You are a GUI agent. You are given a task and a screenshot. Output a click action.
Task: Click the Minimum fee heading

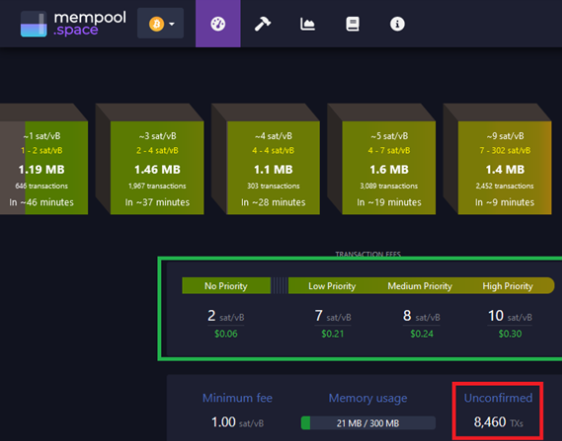pyautogui.click(x=237, y=398)
